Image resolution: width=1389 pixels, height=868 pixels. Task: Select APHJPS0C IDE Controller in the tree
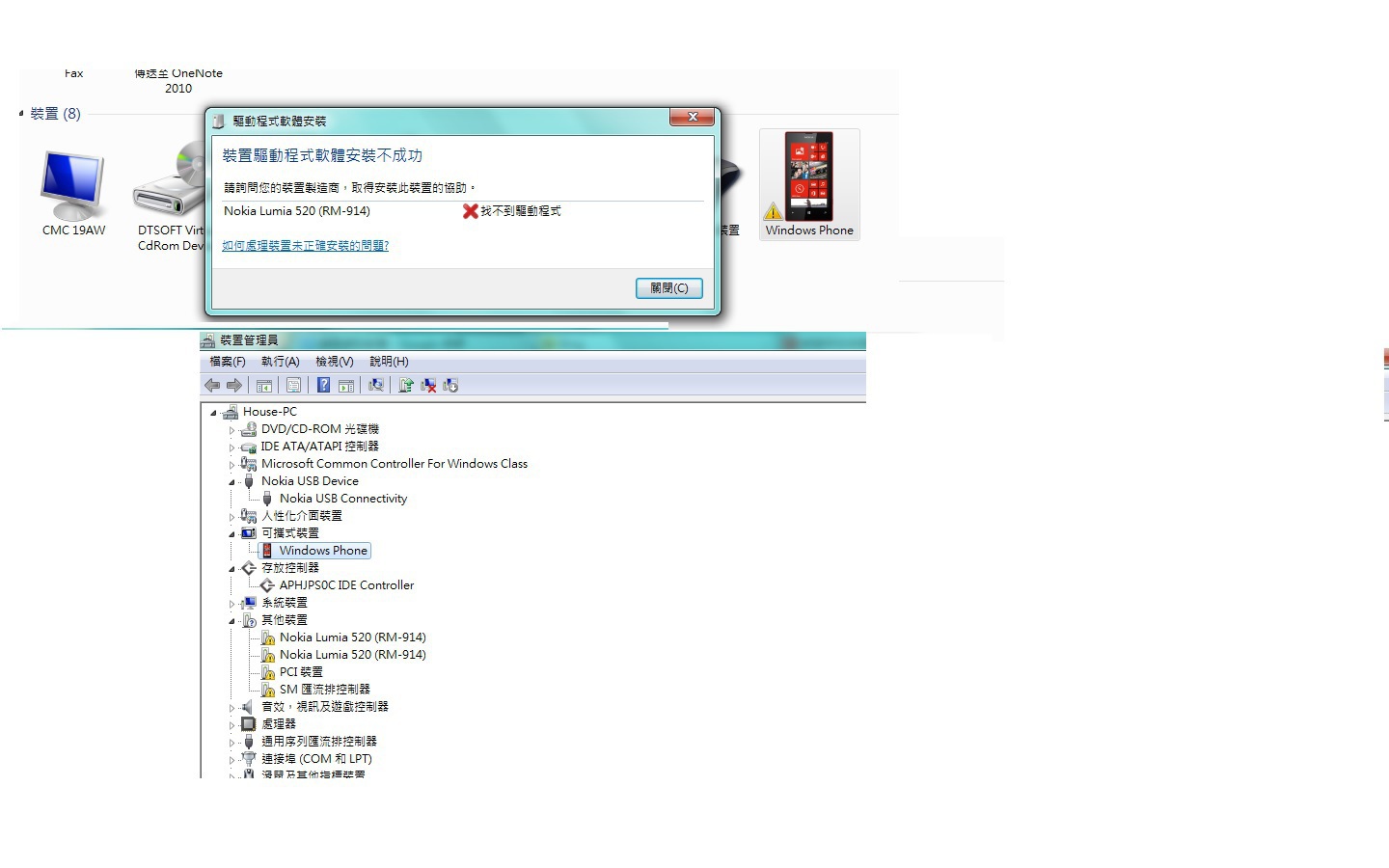click(x=346, y=585)
